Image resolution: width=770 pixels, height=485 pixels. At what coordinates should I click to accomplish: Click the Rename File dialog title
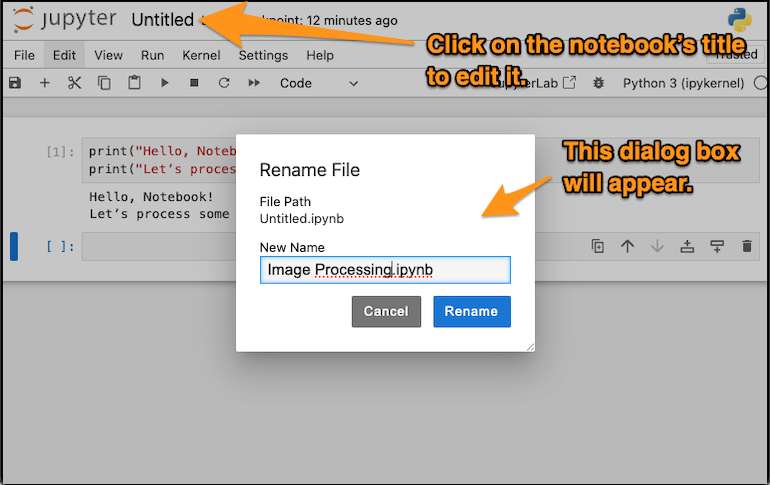(x=309, y=170)
